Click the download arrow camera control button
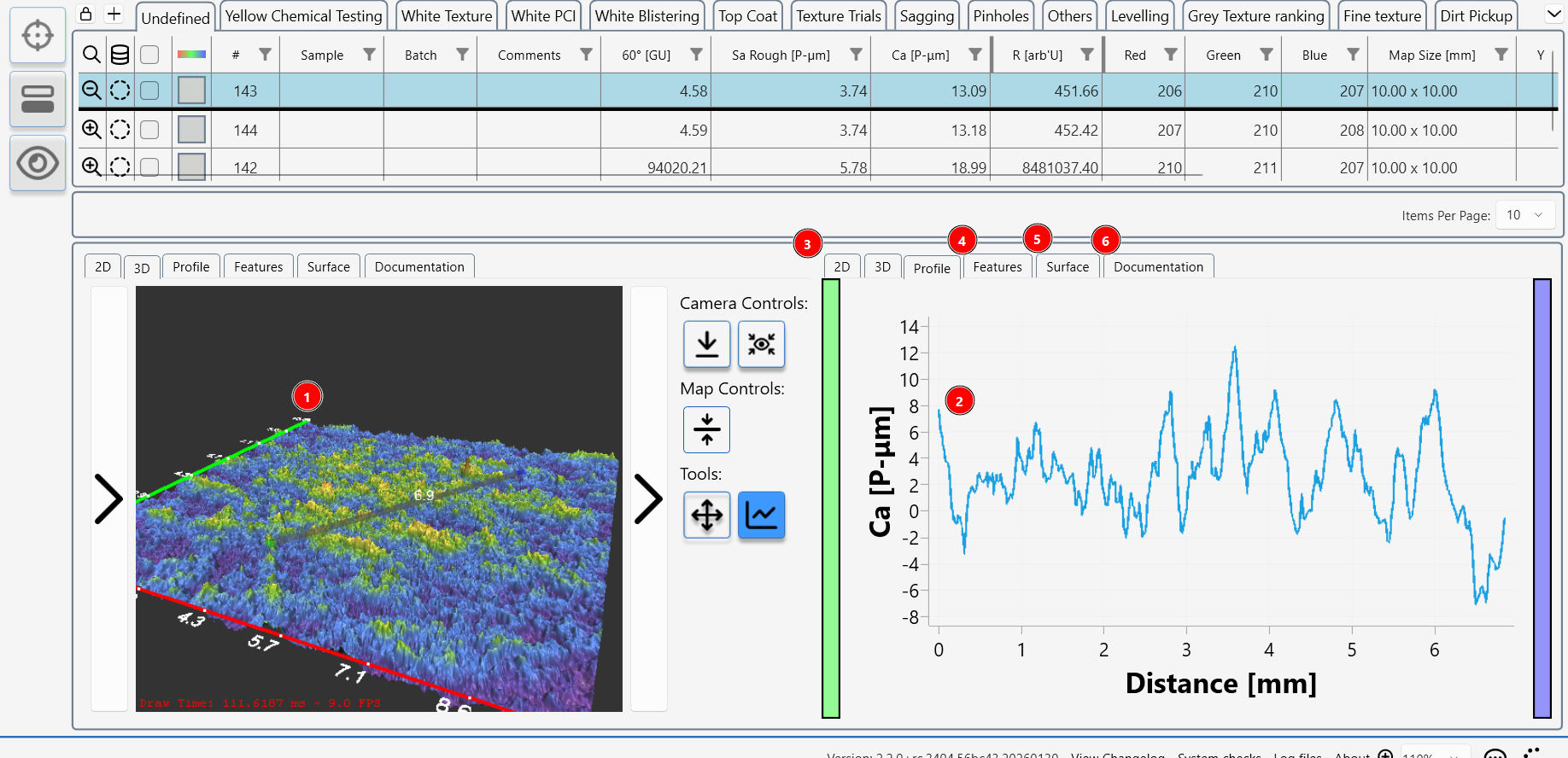The width and height of the screenshot is (1568, 758). 706,344
